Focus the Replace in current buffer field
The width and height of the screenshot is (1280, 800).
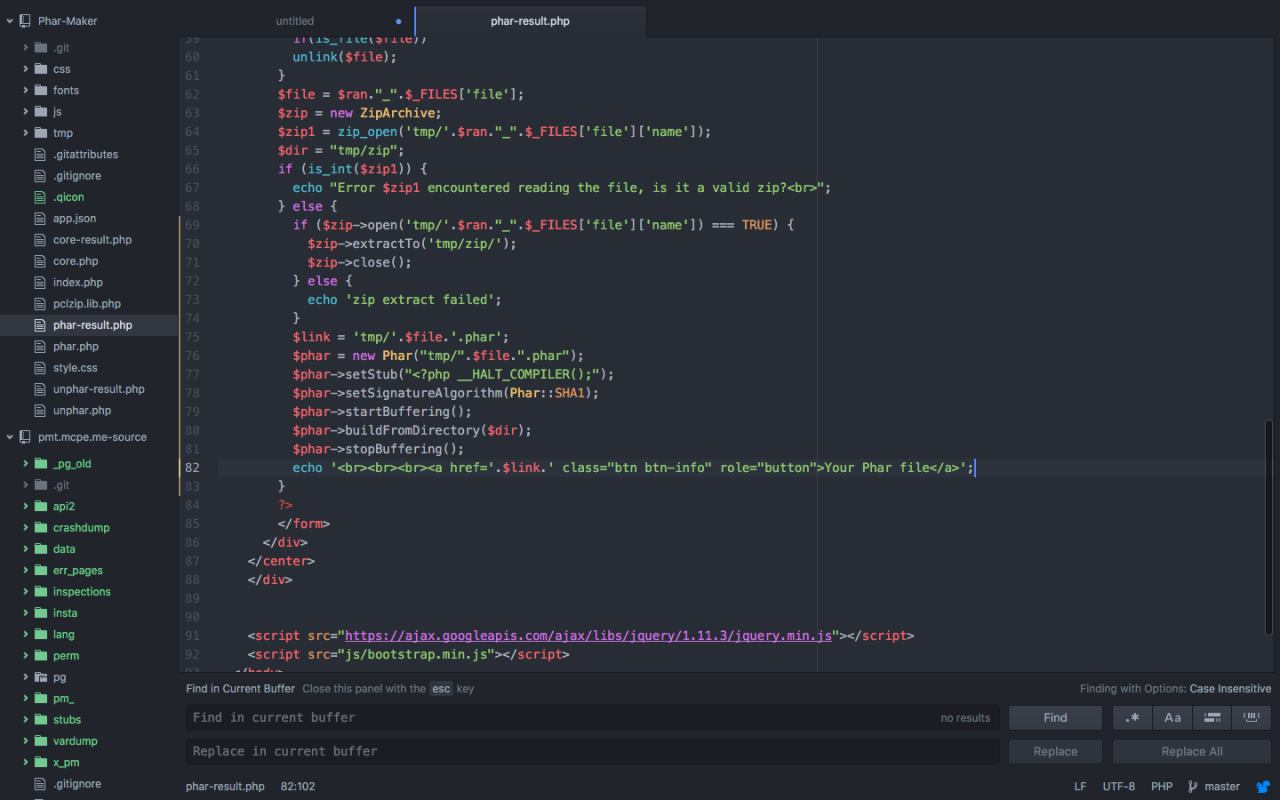[x=593, y=752]
